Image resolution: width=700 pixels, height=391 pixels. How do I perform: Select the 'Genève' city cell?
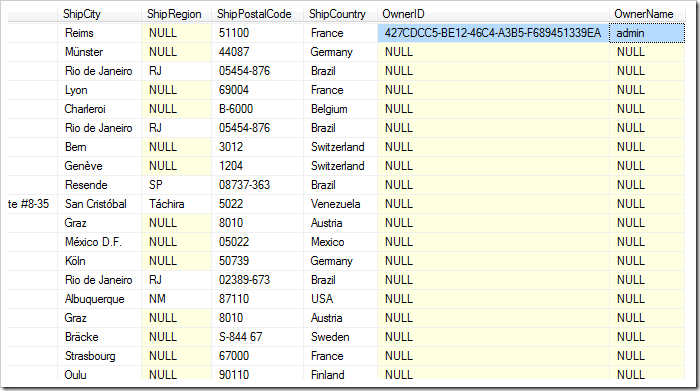coord(99,166)
